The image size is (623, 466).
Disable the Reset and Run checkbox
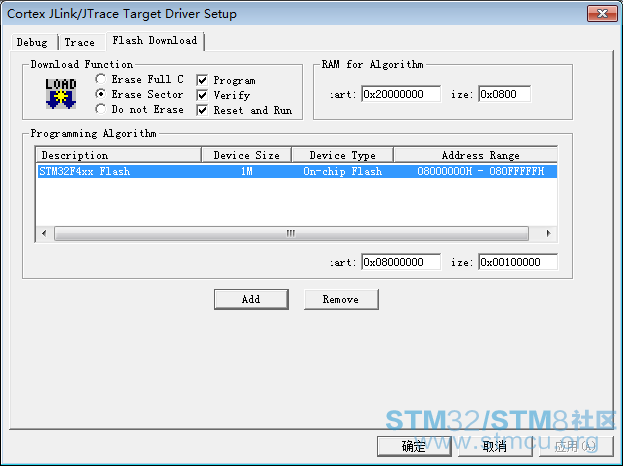(x=202, y=110)
